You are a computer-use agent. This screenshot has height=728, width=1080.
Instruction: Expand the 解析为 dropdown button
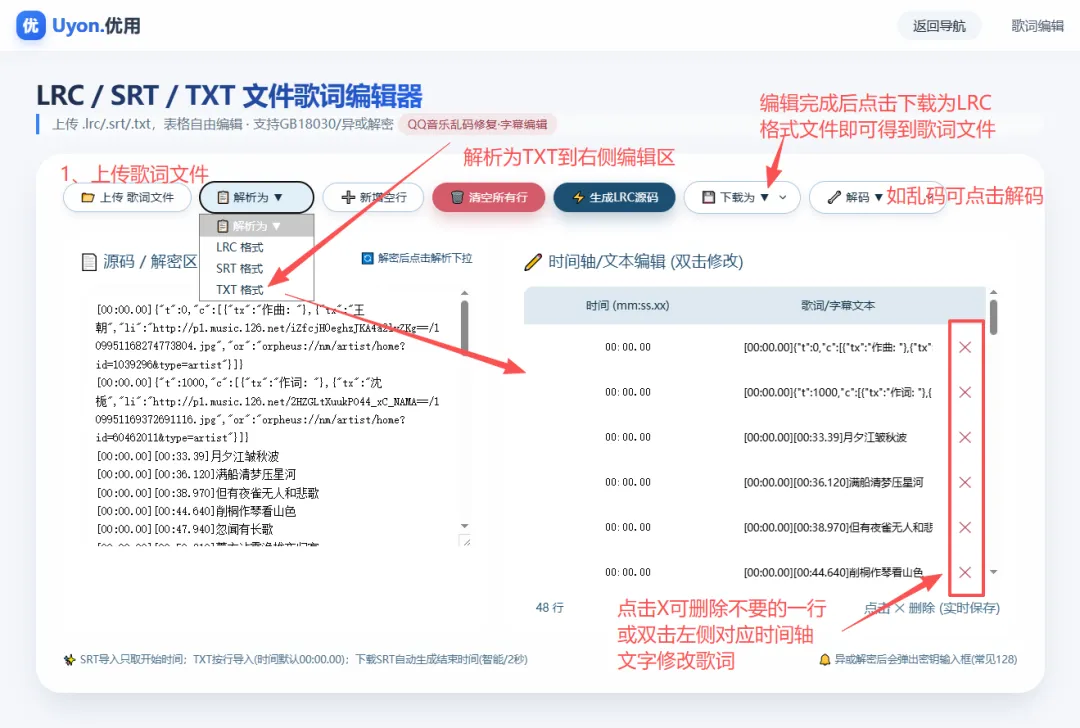(256, 198)
